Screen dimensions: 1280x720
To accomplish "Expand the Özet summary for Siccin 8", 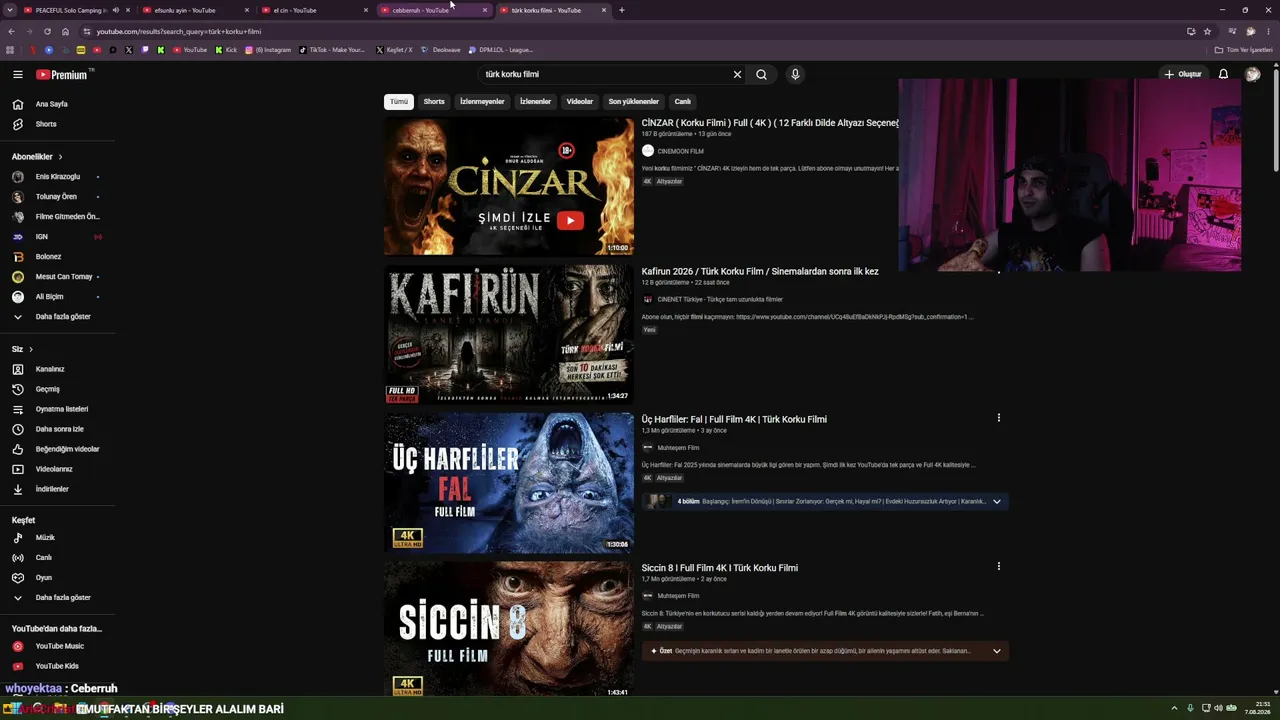I will (825, 651).
